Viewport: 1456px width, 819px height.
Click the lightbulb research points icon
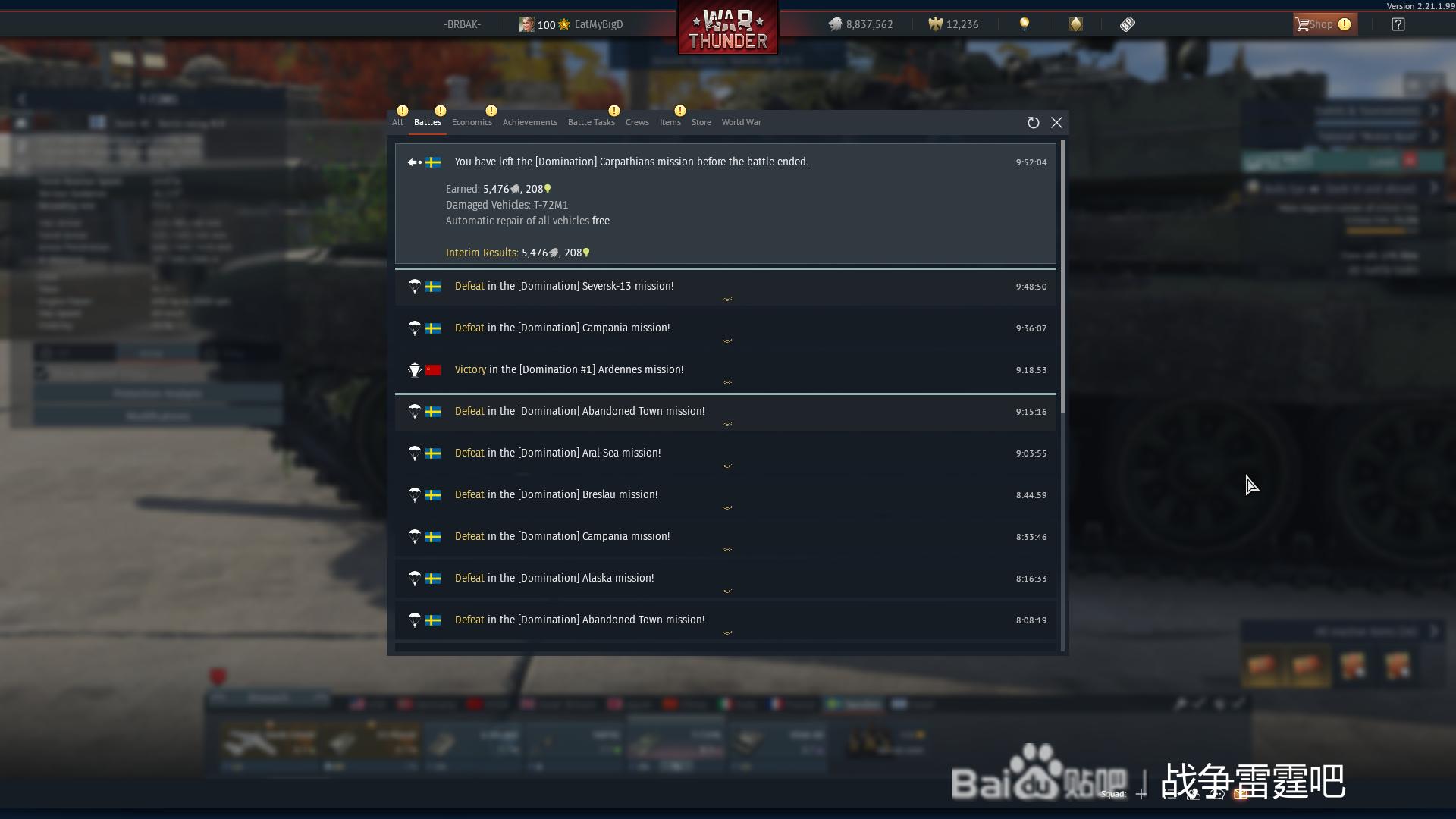(1025, 24)
